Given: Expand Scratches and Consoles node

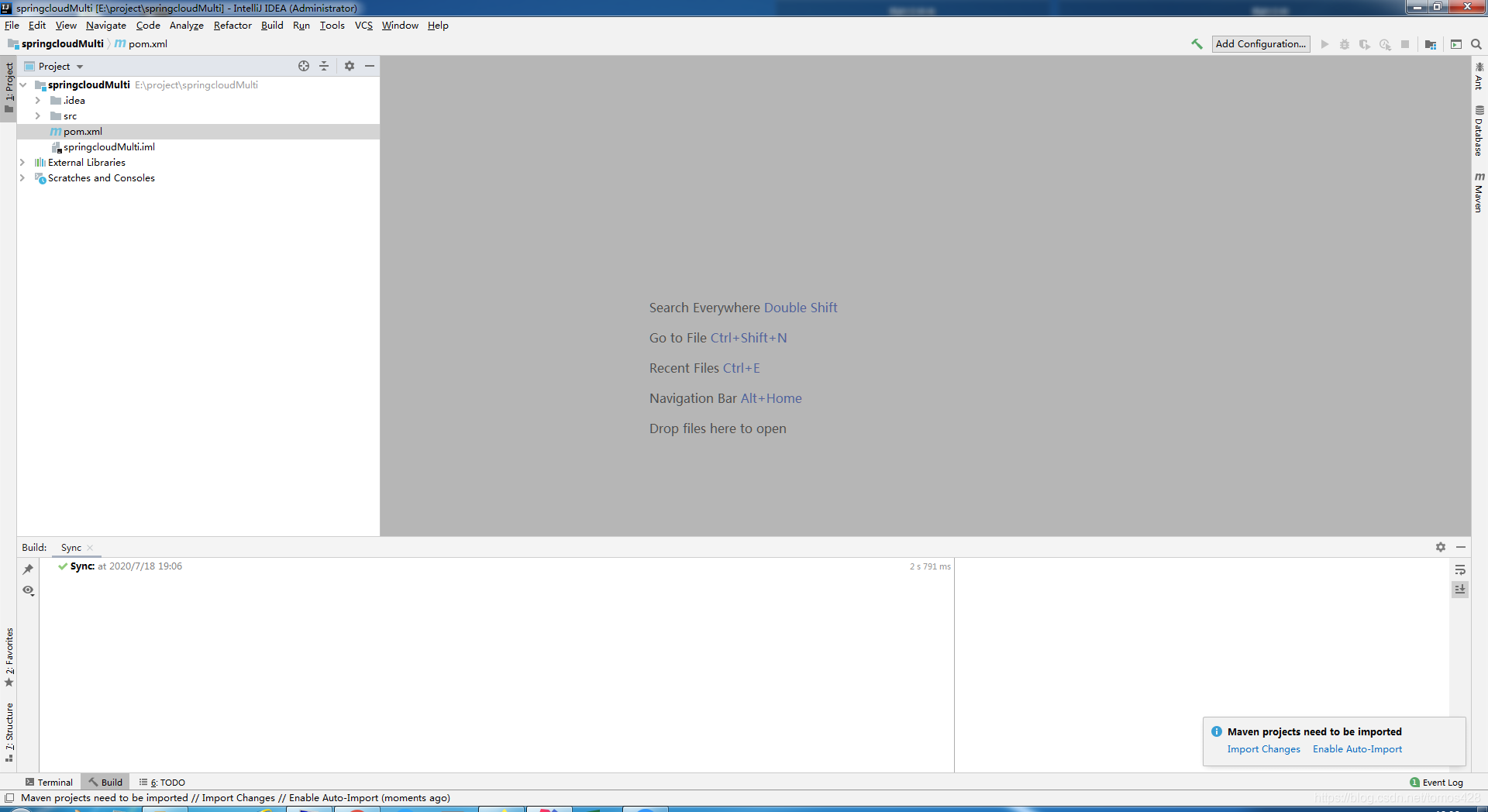Looking at the screenshot, I should point(22,178).
